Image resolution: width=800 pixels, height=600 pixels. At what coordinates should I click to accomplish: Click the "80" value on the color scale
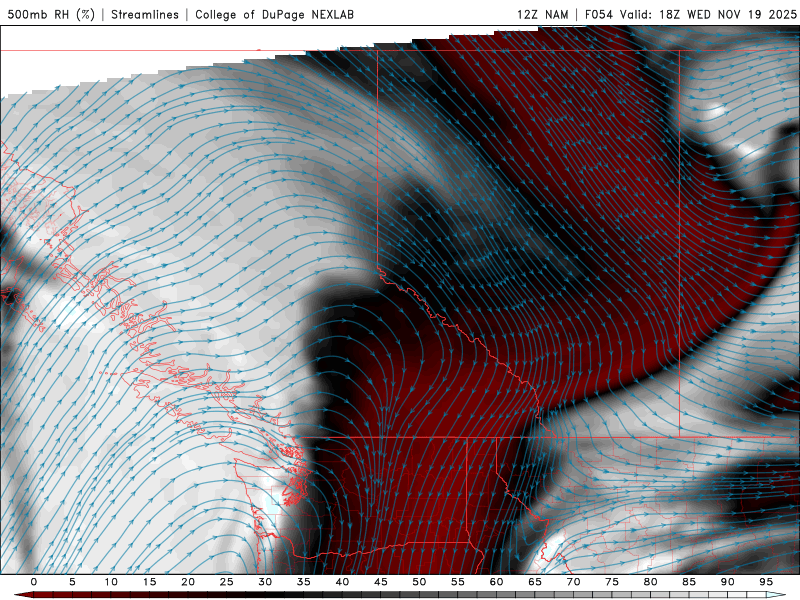[650, 582]
